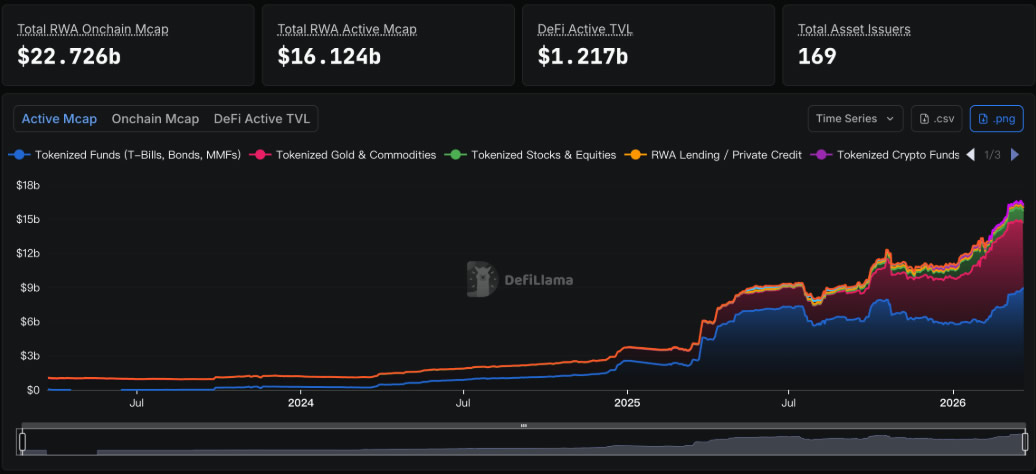
Task: Hide RWA Lending / Private Credit series
Action: coord(713,155)
